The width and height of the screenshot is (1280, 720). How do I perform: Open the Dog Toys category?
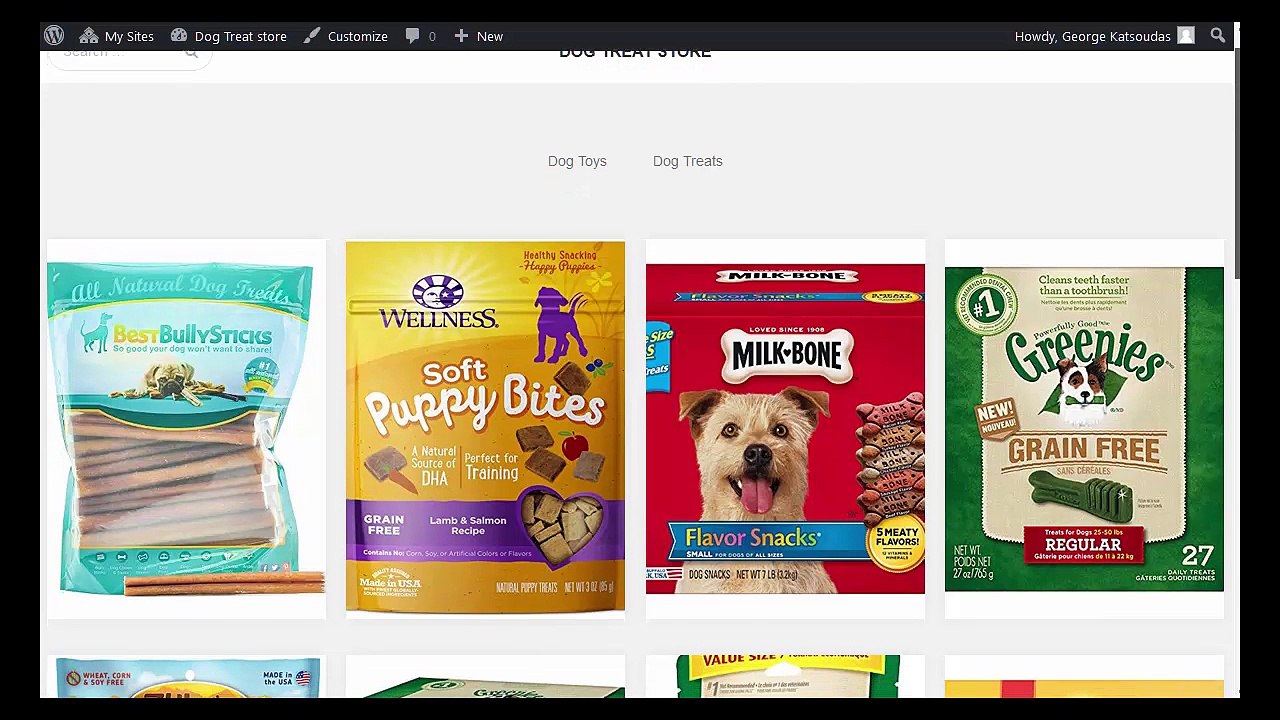577,161
